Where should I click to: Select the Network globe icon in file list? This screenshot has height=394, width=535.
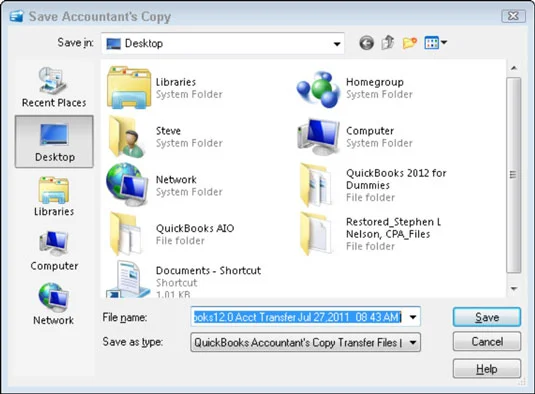tap(127, 185)
